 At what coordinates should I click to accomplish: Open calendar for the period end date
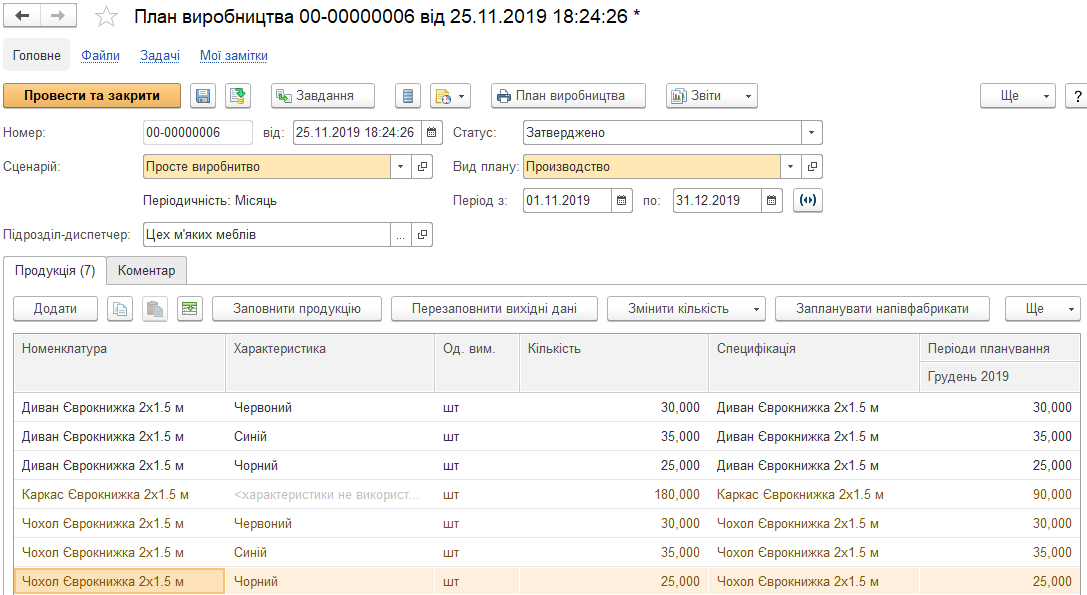pos(771,200)
